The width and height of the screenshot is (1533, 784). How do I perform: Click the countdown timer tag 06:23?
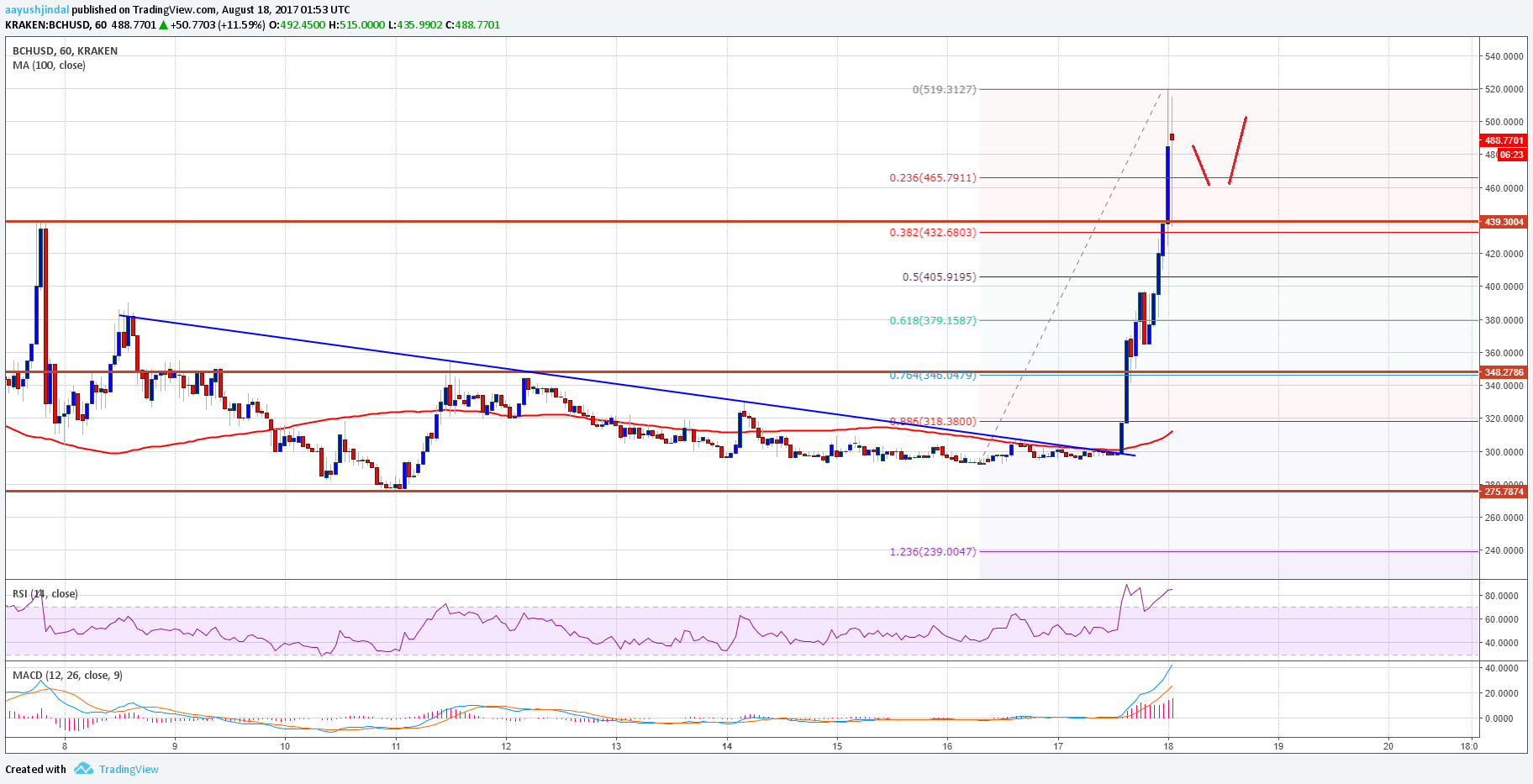pos(1511,155)
